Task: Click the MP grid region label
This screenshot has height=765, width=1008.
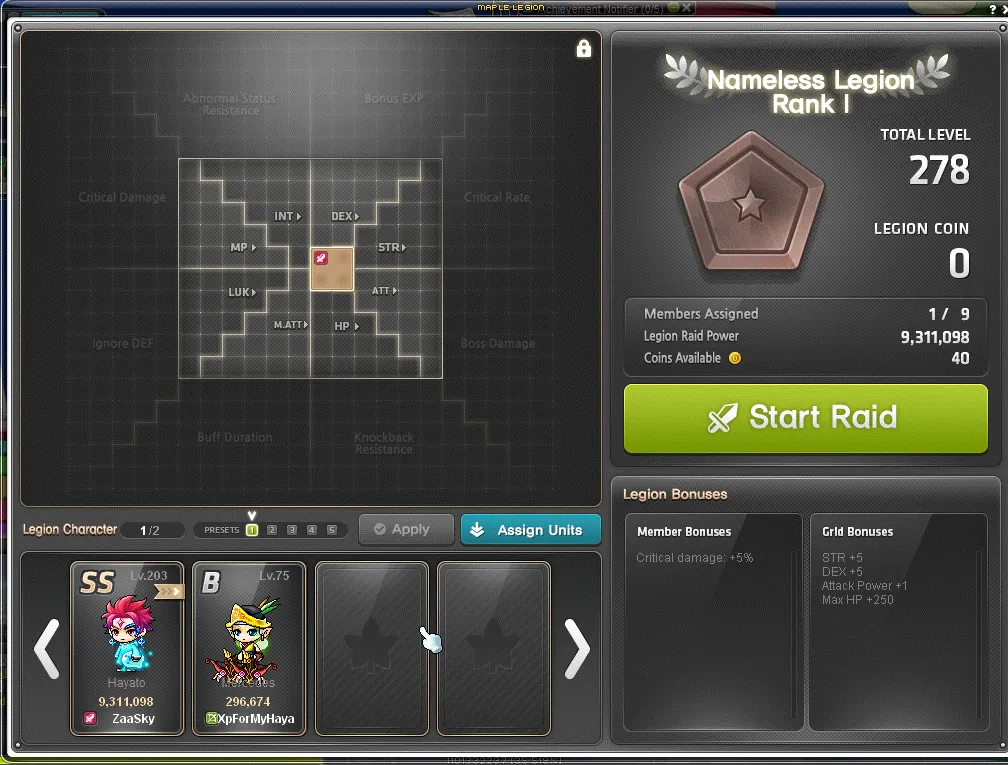Action: [x=243, y=248]
